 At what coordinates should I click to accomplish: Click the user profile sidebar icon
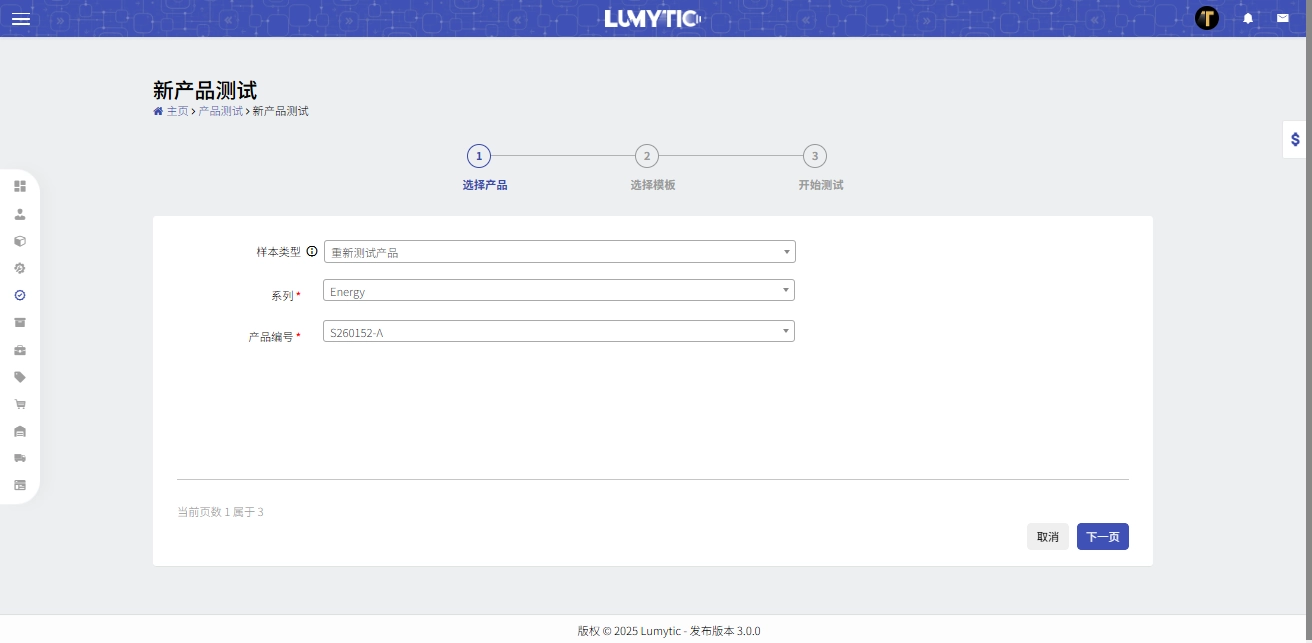[x=20, y=214]
